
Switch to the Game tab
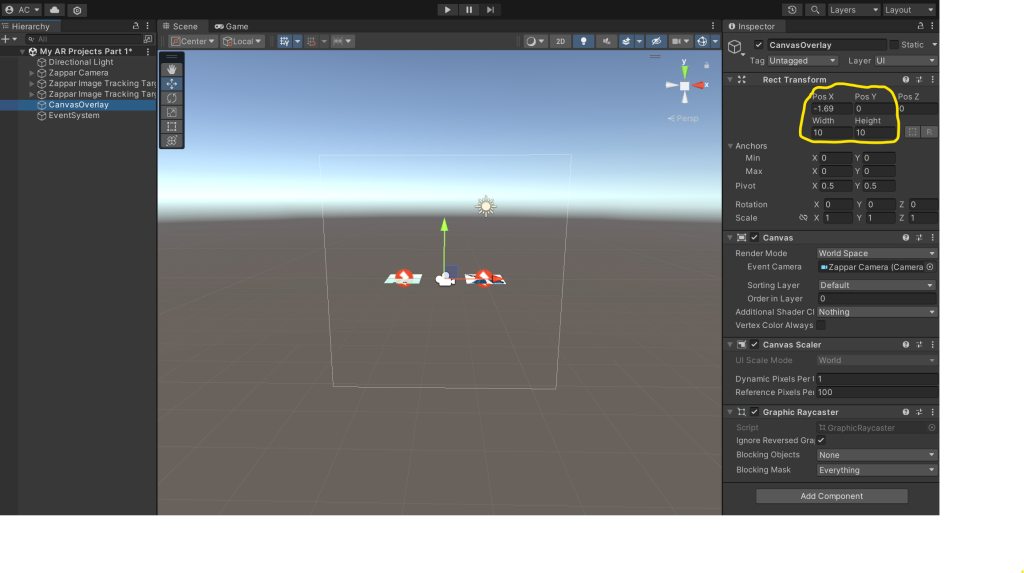231,26
